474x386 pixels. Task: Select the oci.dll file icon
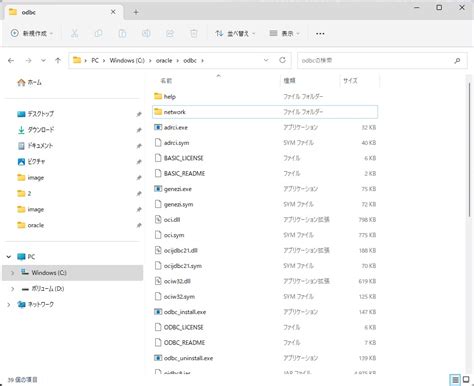[x=158, y=220]
